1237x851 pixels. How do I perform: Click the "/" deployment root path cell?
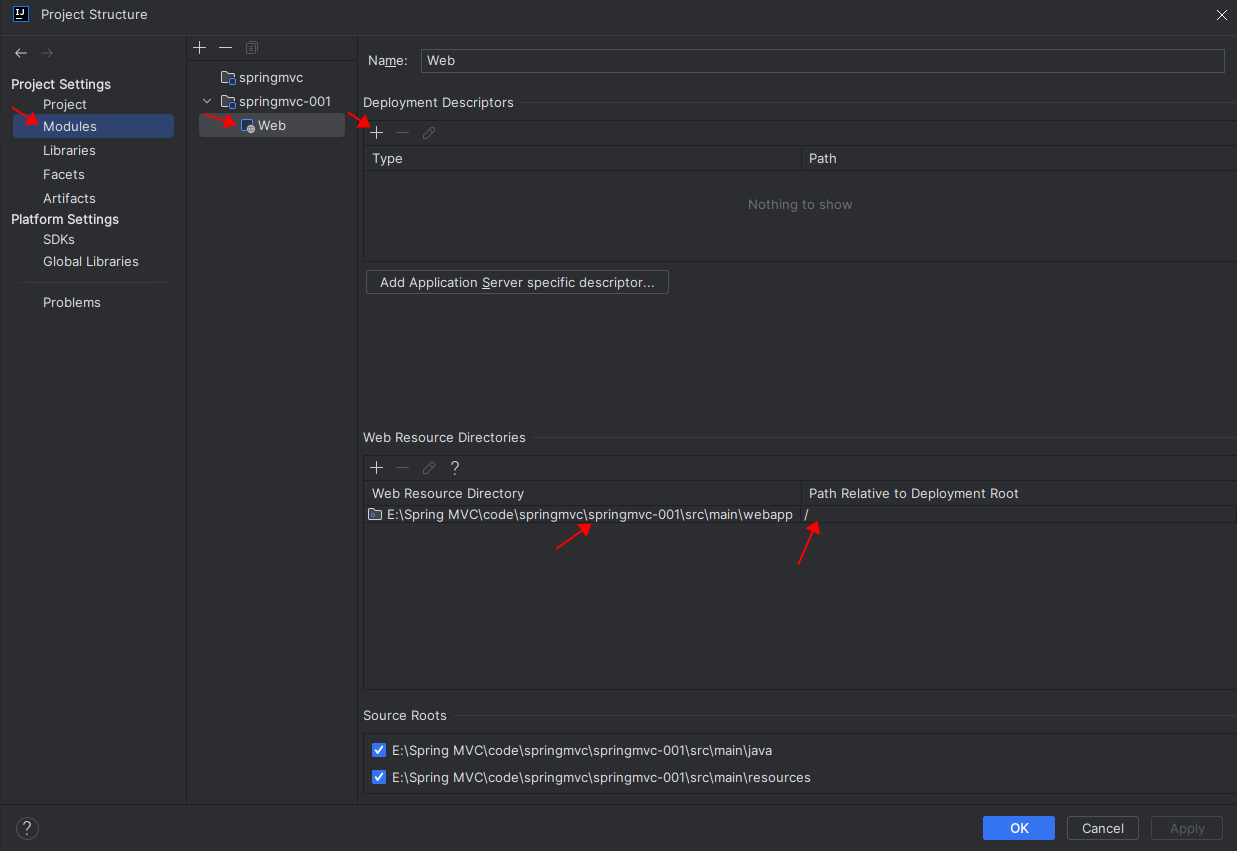pyautogui.click(x=1018, y=515)
